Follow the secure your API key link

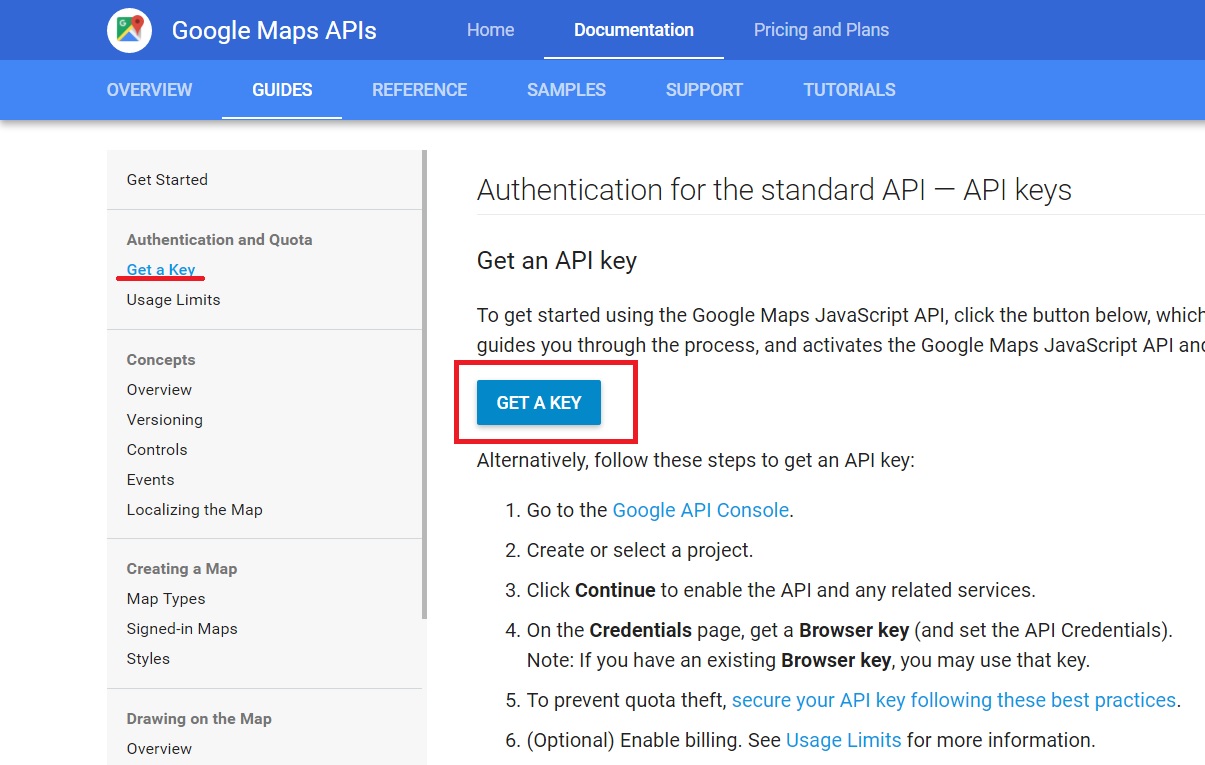tap(953, 700)
